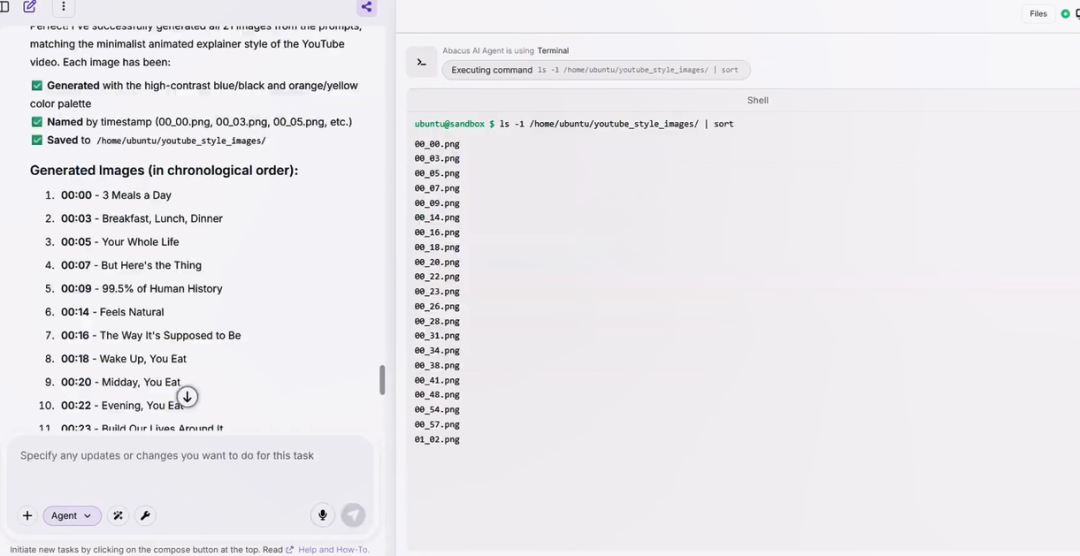Click the send arrow button
Image resolution: width=1080 pixels, height=556 pixels.
pyautogui.click(x=353, y=515)
